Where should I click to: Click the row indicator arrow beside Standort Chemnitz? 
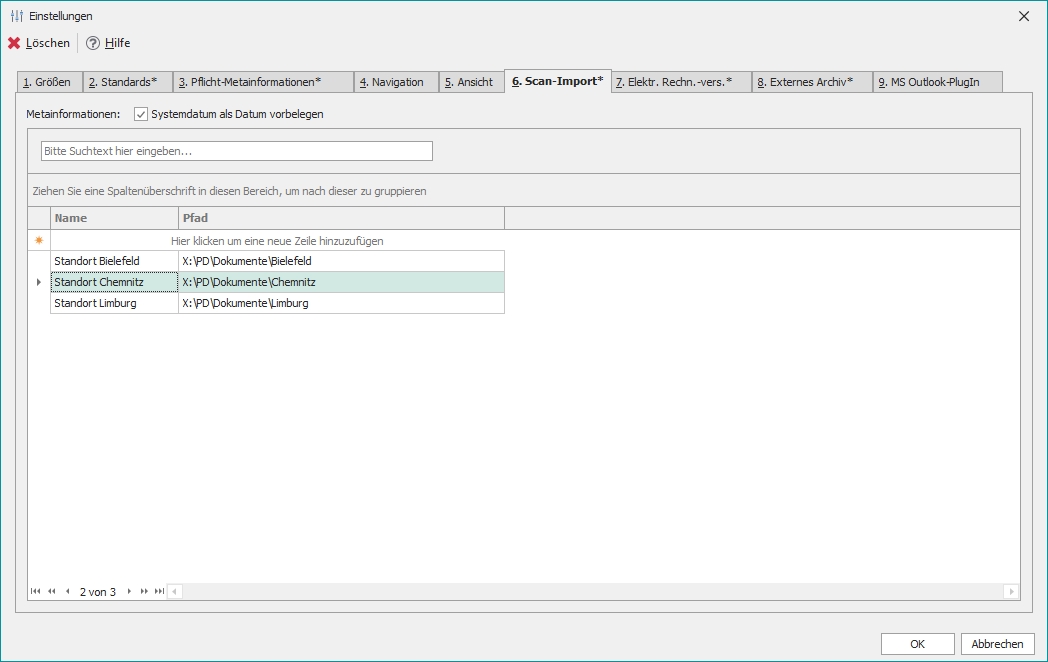38,282
